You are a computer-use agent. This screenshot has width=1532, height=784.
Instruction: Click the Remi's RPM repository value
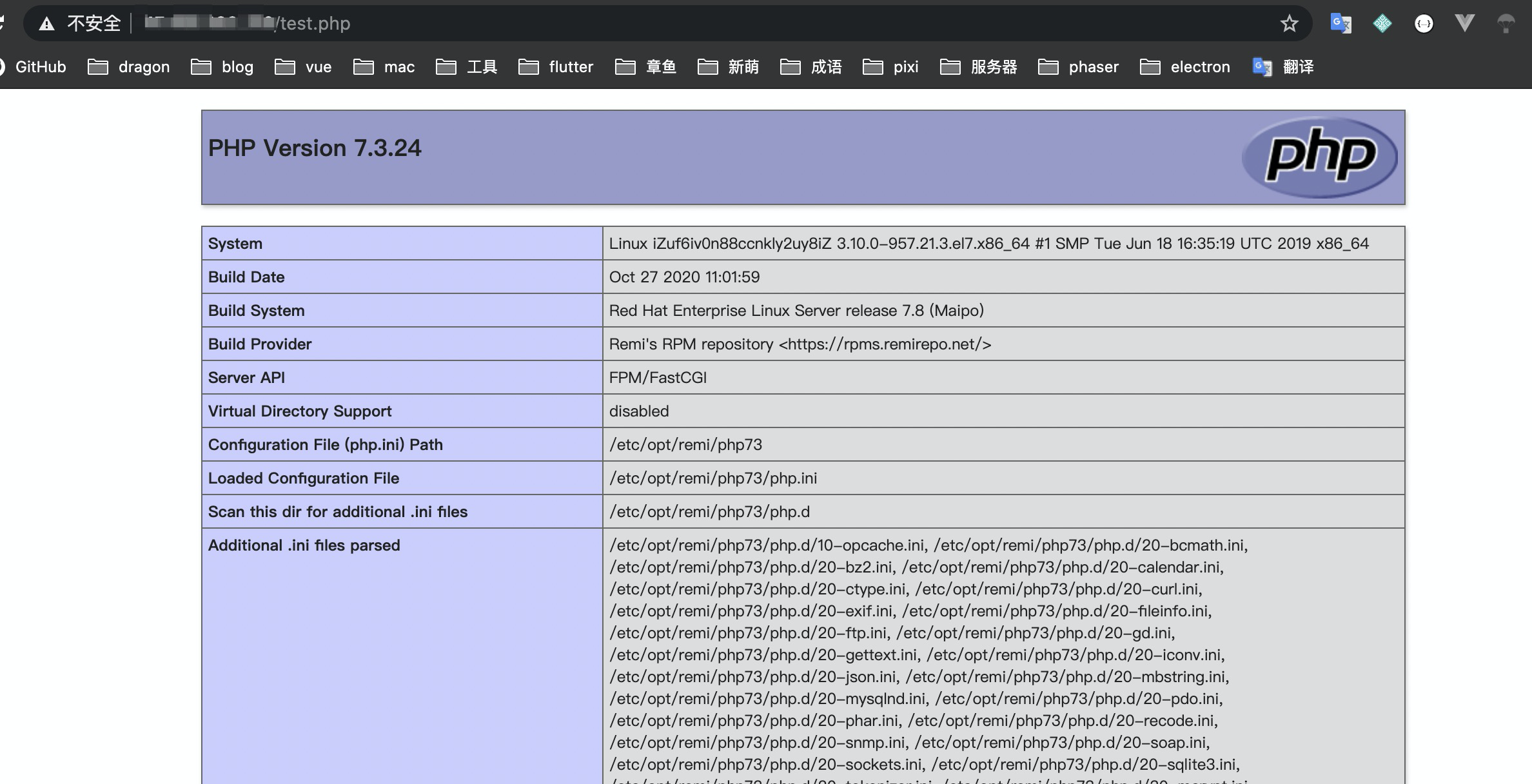tap(800, 344)
